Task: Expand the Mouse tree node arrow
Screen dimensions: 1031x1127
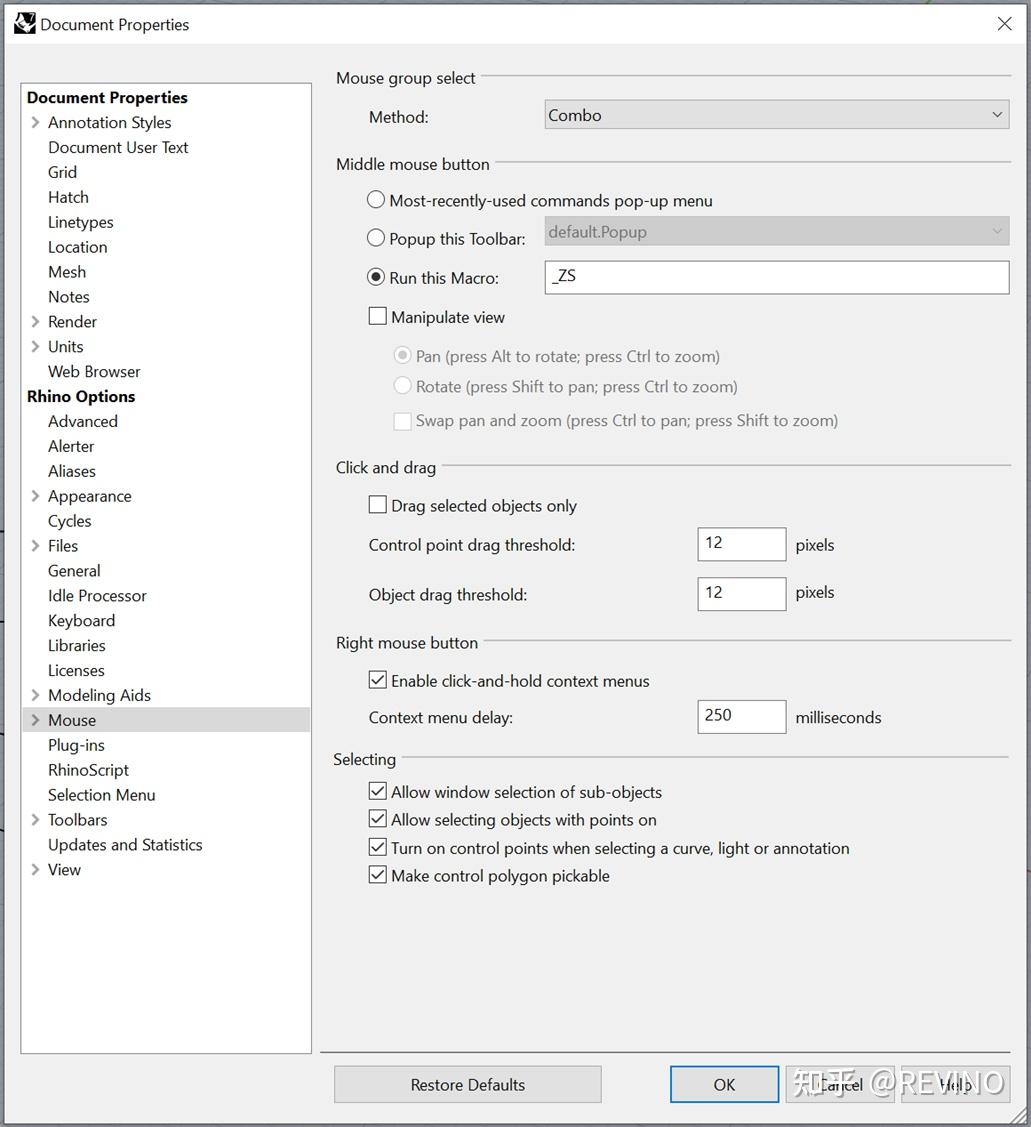Action: point(35,719)
